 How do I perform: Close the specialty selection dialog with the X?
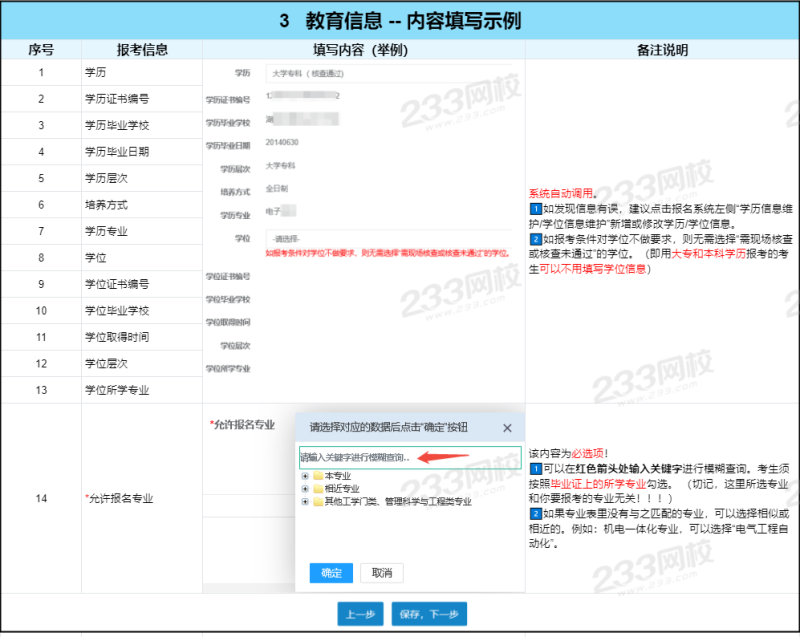pyautogui.click(x=507, y=428)
